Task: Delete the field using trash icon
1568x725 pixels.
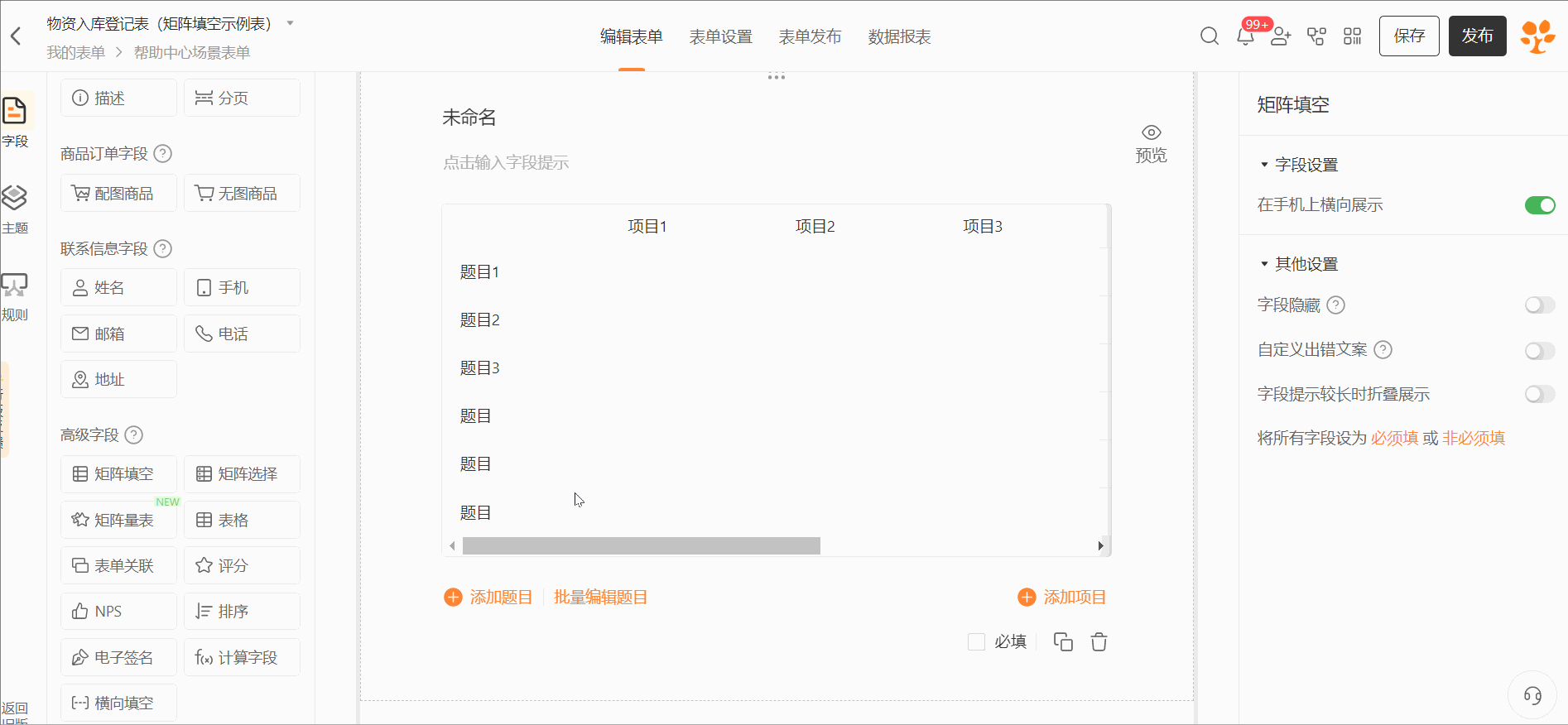Action: [x=1099, y=642]
